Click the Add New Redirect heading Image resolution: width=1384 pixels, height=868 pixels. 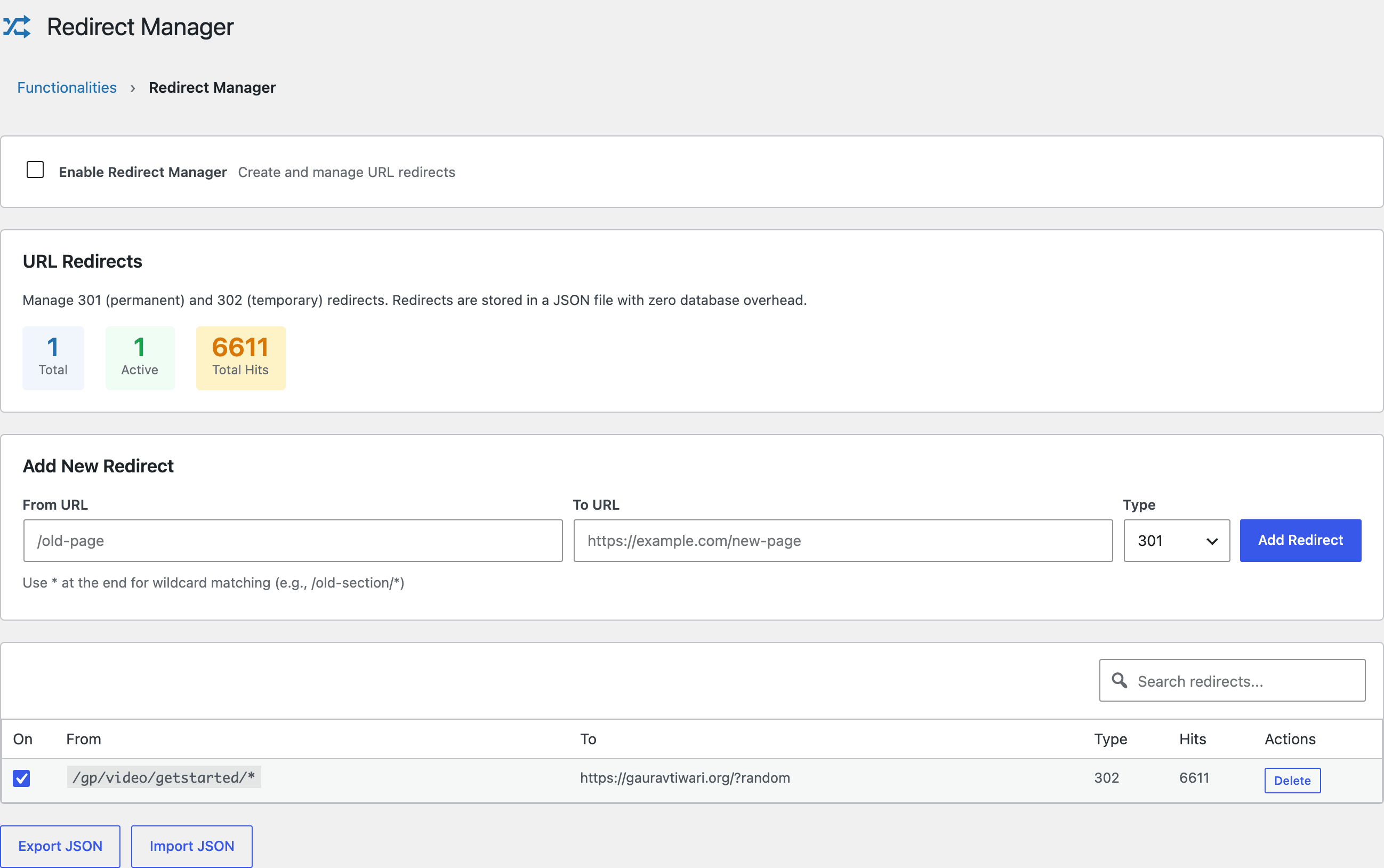[98, 466]
